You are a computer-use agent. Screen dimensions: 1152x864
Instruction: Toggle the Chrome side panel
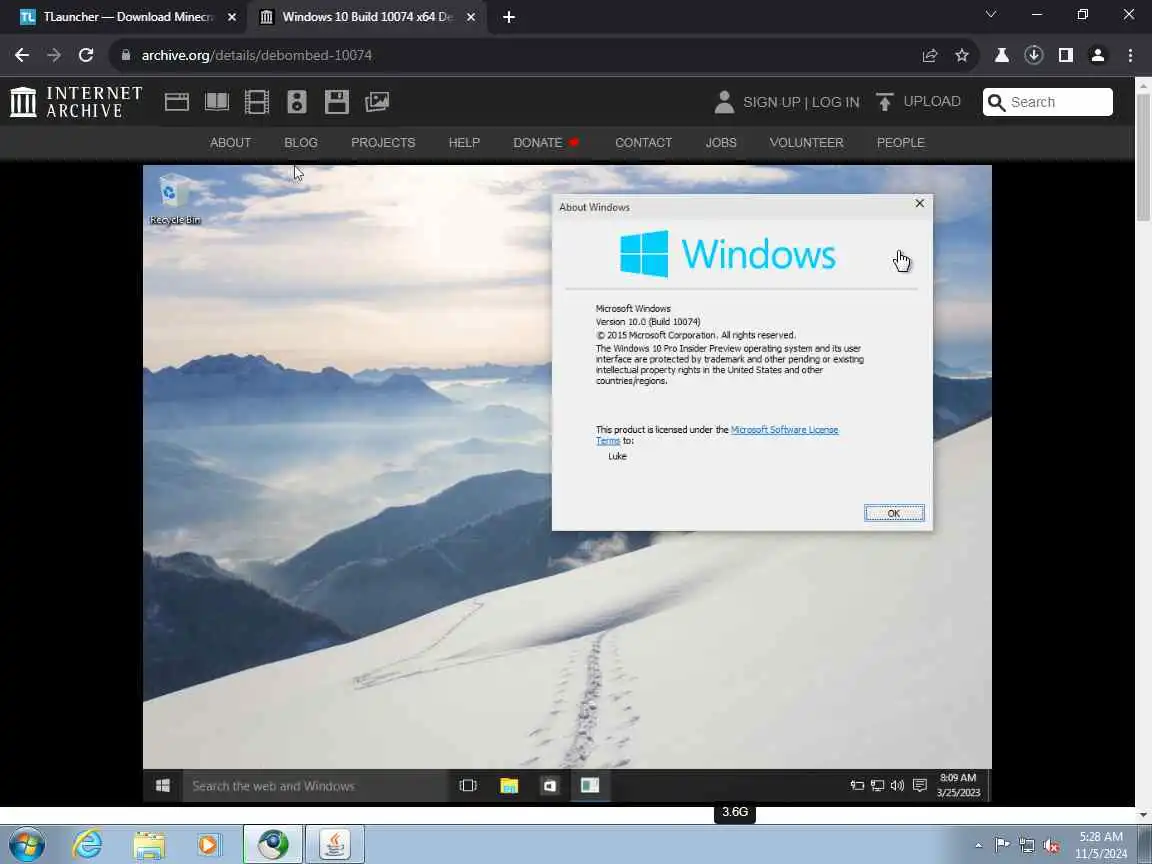(x=1066, y=55)
